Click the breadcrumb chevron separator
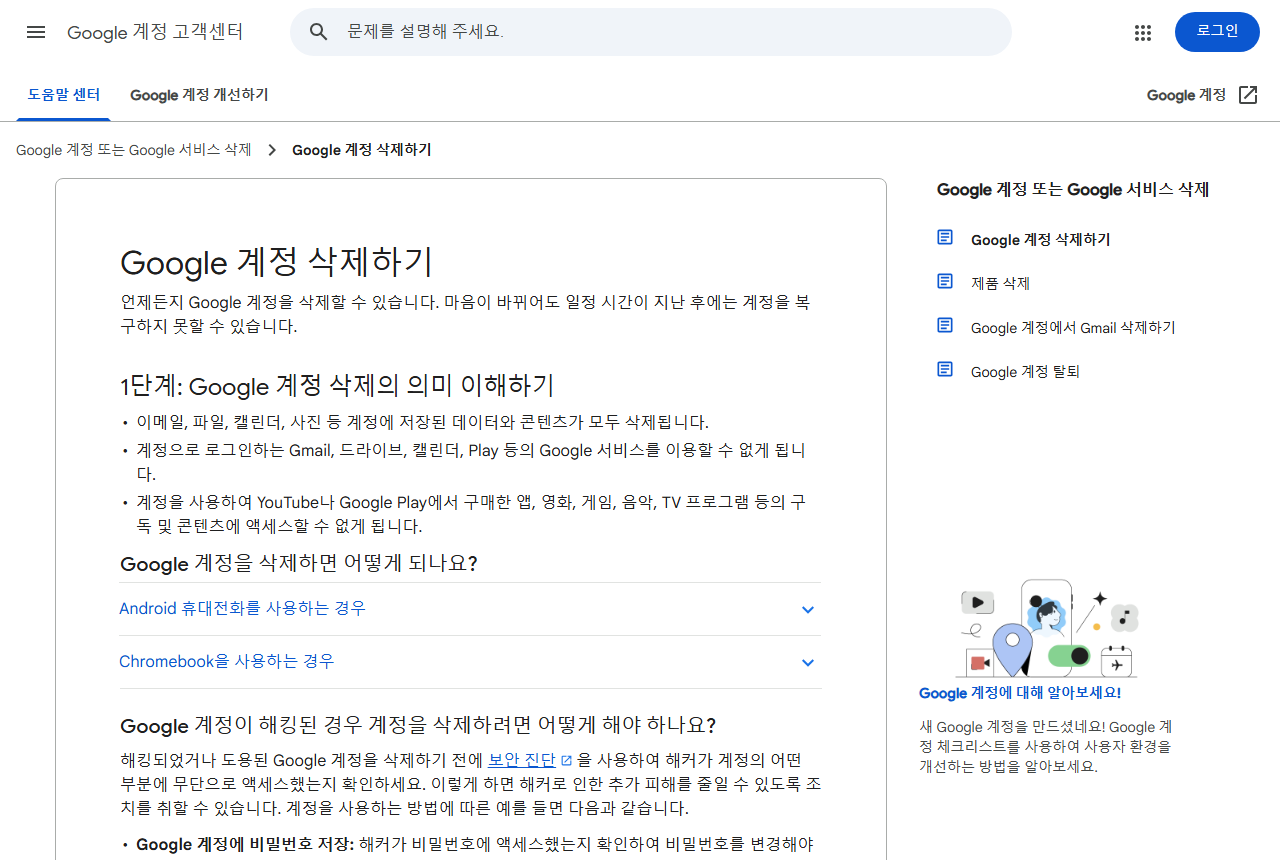 (x=271, y=150)
